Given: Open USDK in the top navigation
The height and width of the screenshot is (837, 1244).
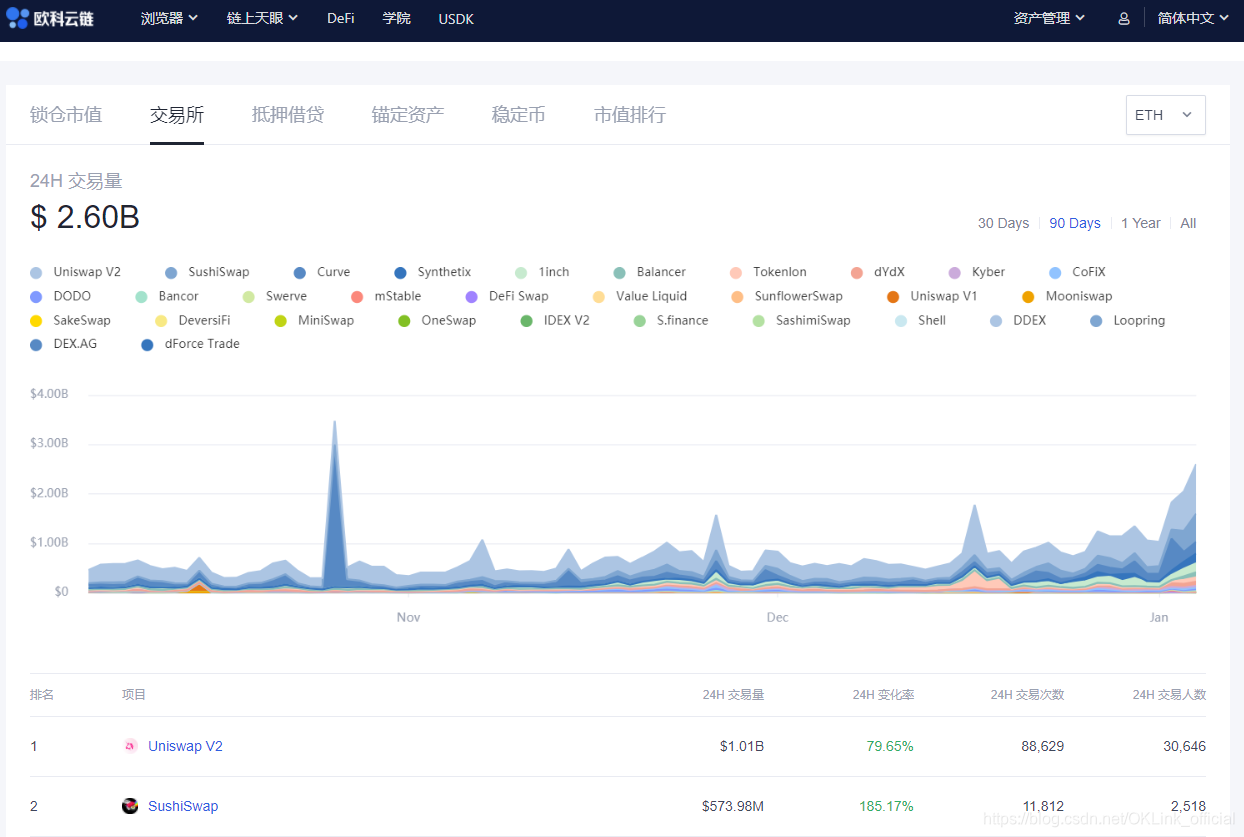Looking at the screenshot, I should [456, 19].
